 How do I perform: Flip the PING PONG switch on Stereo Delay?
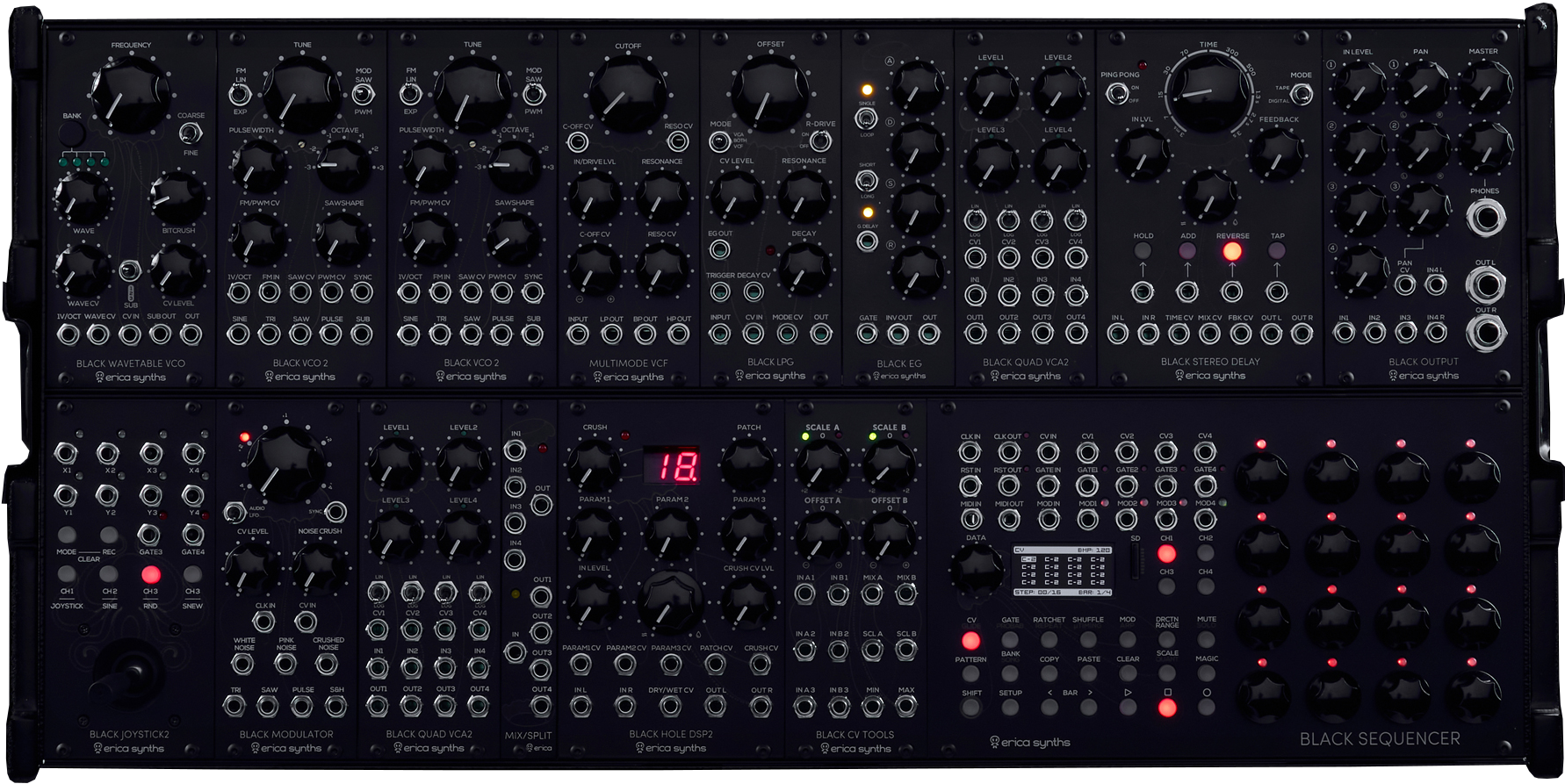click(x=1117, y=93)
